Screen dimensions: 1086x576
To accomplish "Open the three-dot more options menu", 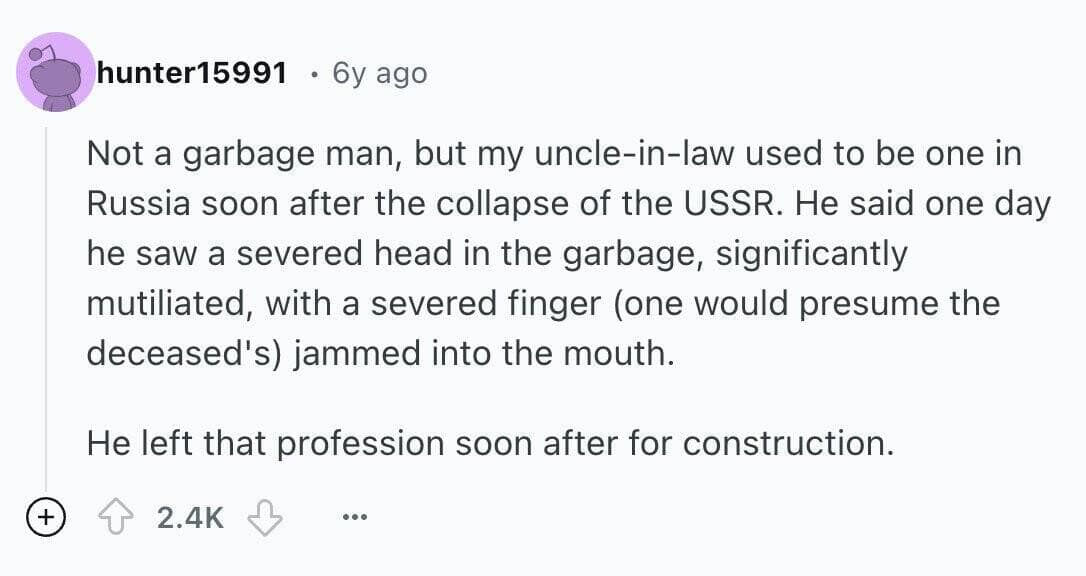I will pos(353,518).
